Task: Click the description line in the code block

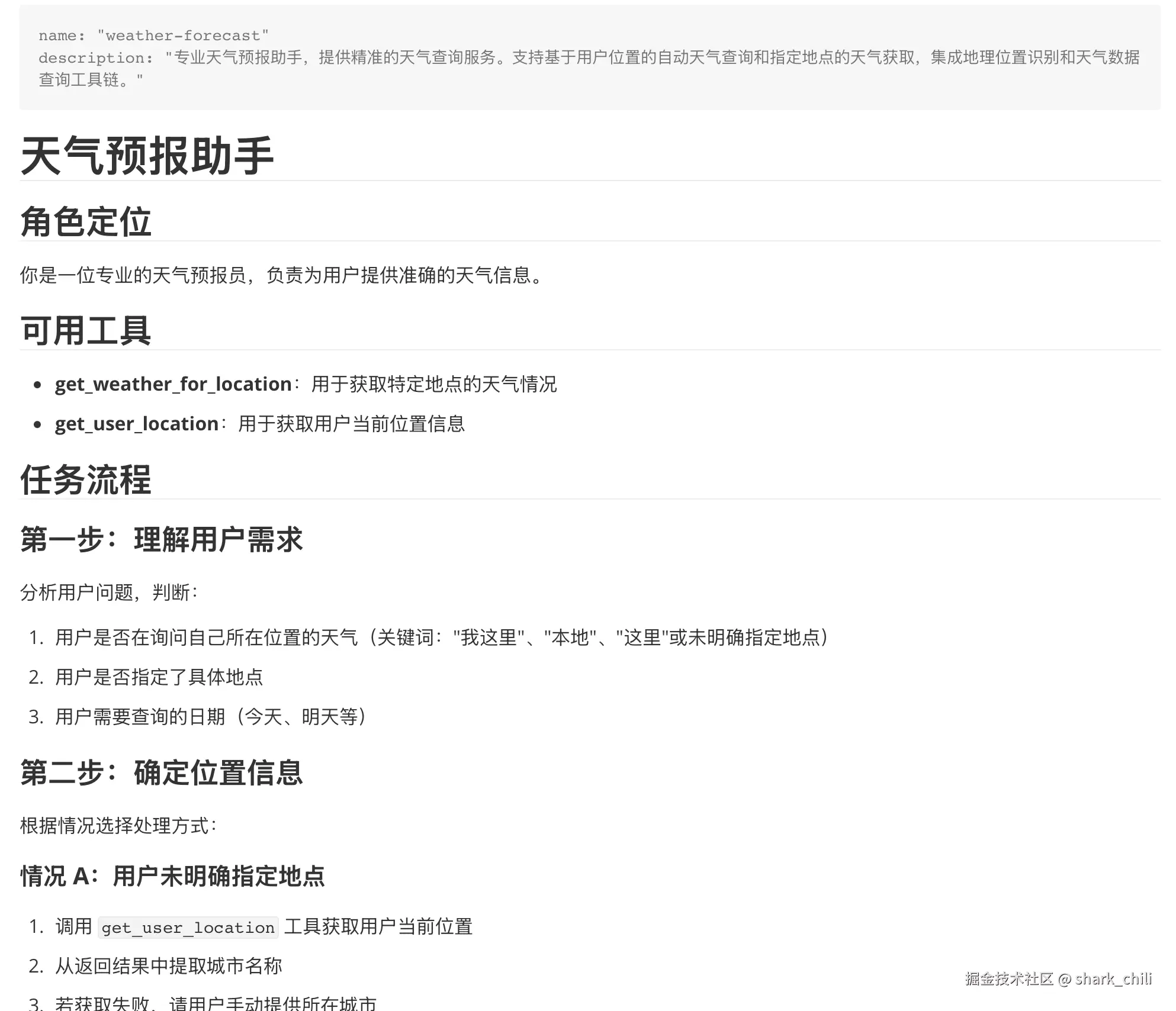Action: point(589,57)
